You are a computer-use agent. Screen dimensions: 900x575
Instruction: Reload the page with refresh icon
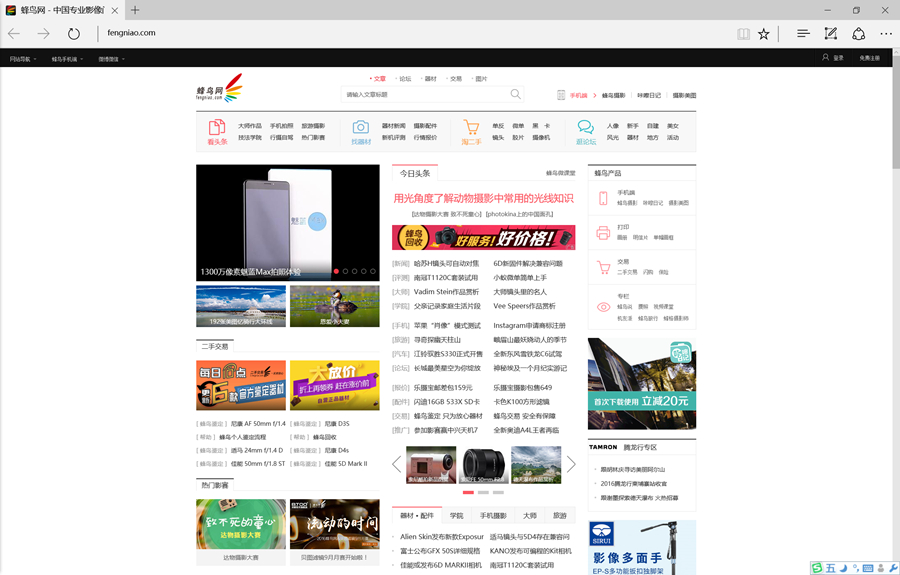click(x=73, y=33)
